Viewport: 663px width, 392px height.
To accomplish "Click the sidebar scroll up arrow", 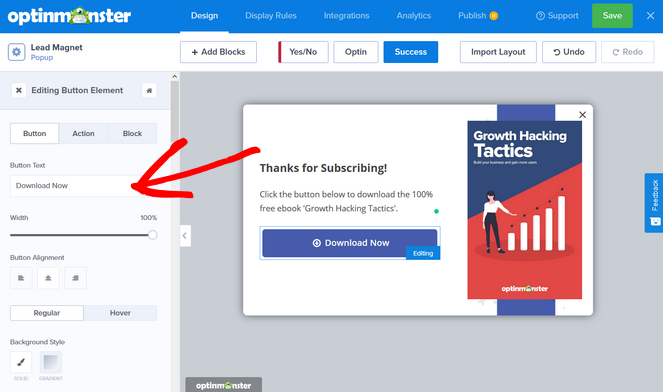I will (x=175, y=77).
